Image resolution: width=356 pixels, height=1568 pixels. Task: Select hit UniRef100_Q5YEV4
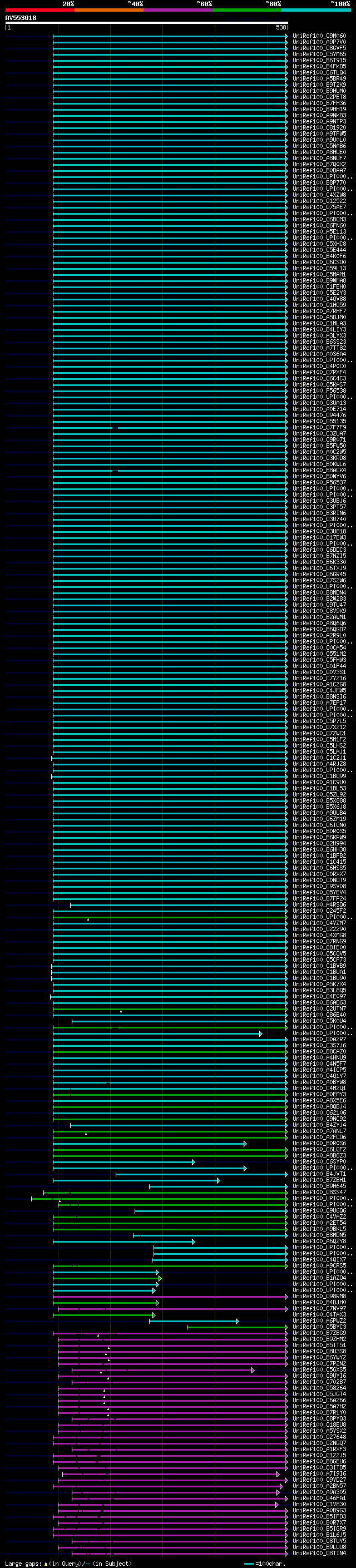pyautogui.click(x=319, y=892)
